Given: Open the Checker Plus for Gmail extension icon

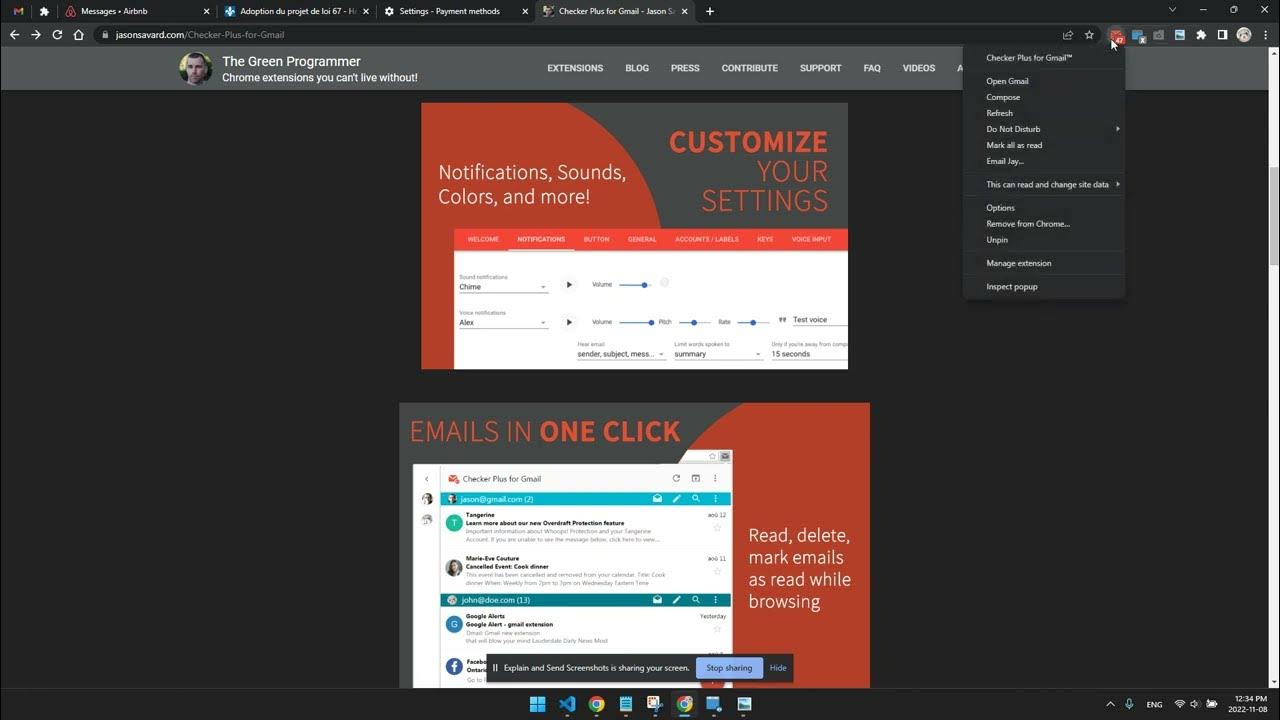Looking at the screenshot, I should click(x=1117, y=35).
